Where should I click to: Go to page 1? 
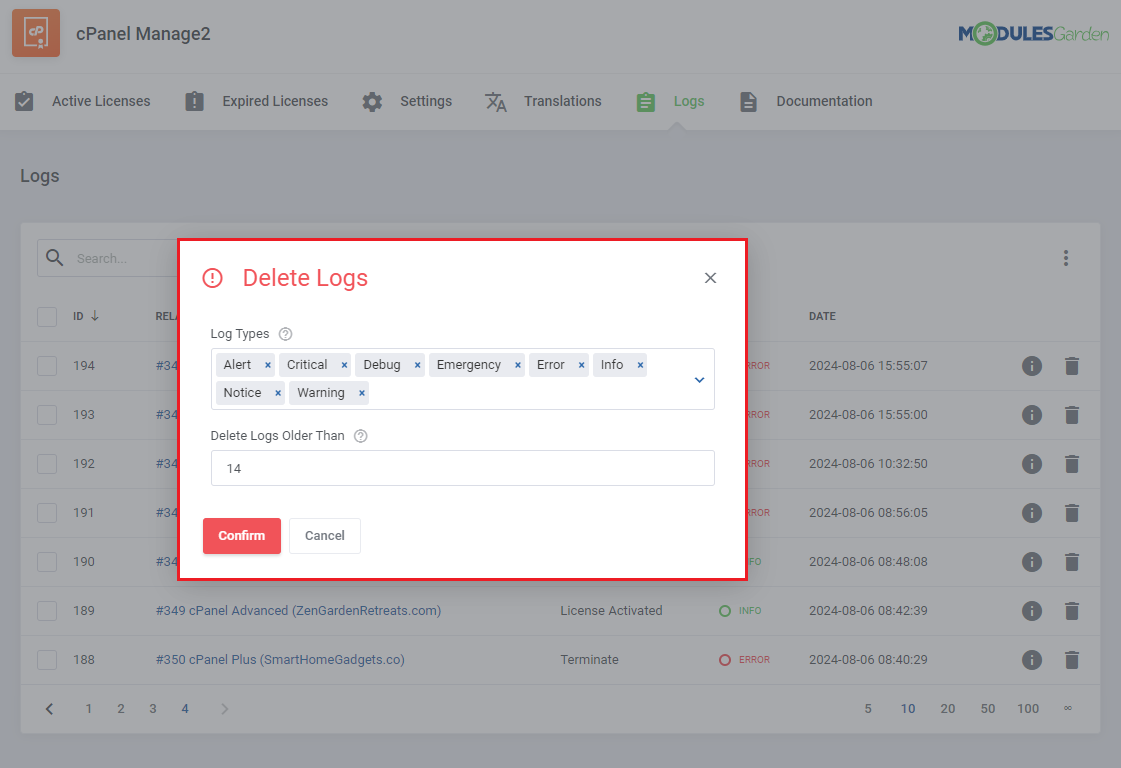coord(89,709)
